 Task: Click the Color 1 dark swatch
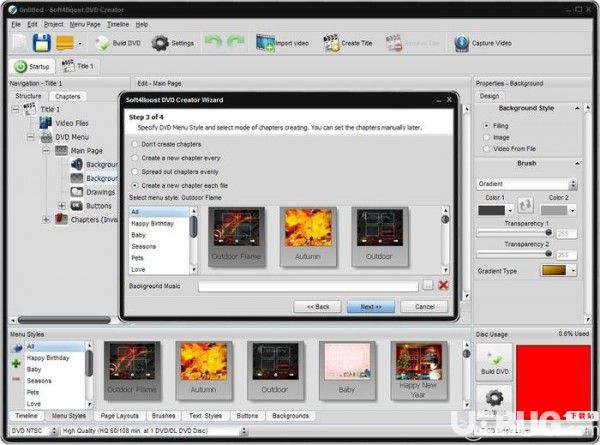click(491, 210)
